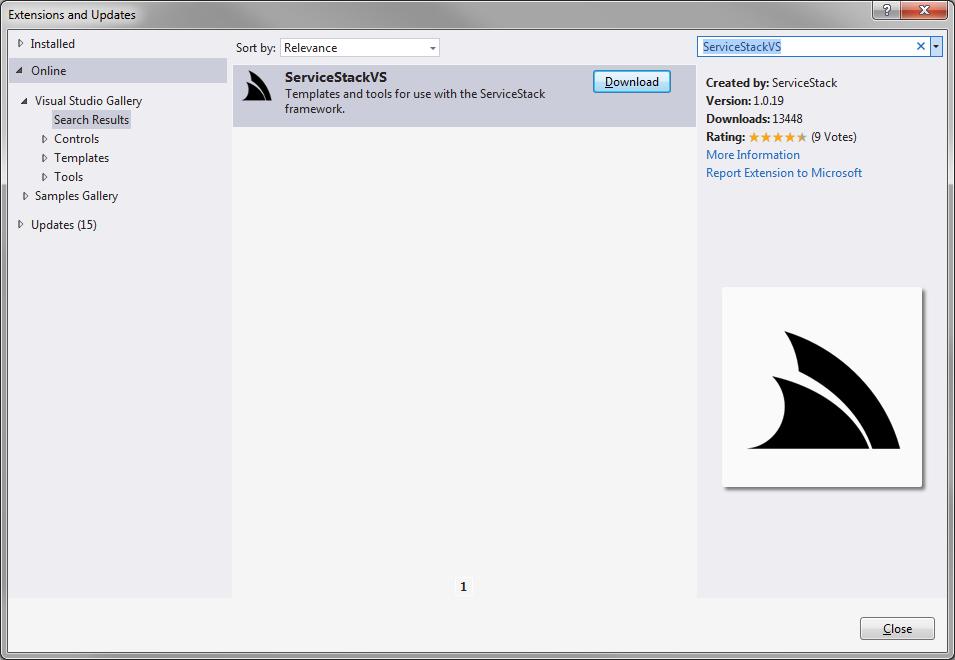Select Visual Studio Gallery label
Screen dimensions: 955x660
(88, 101)
